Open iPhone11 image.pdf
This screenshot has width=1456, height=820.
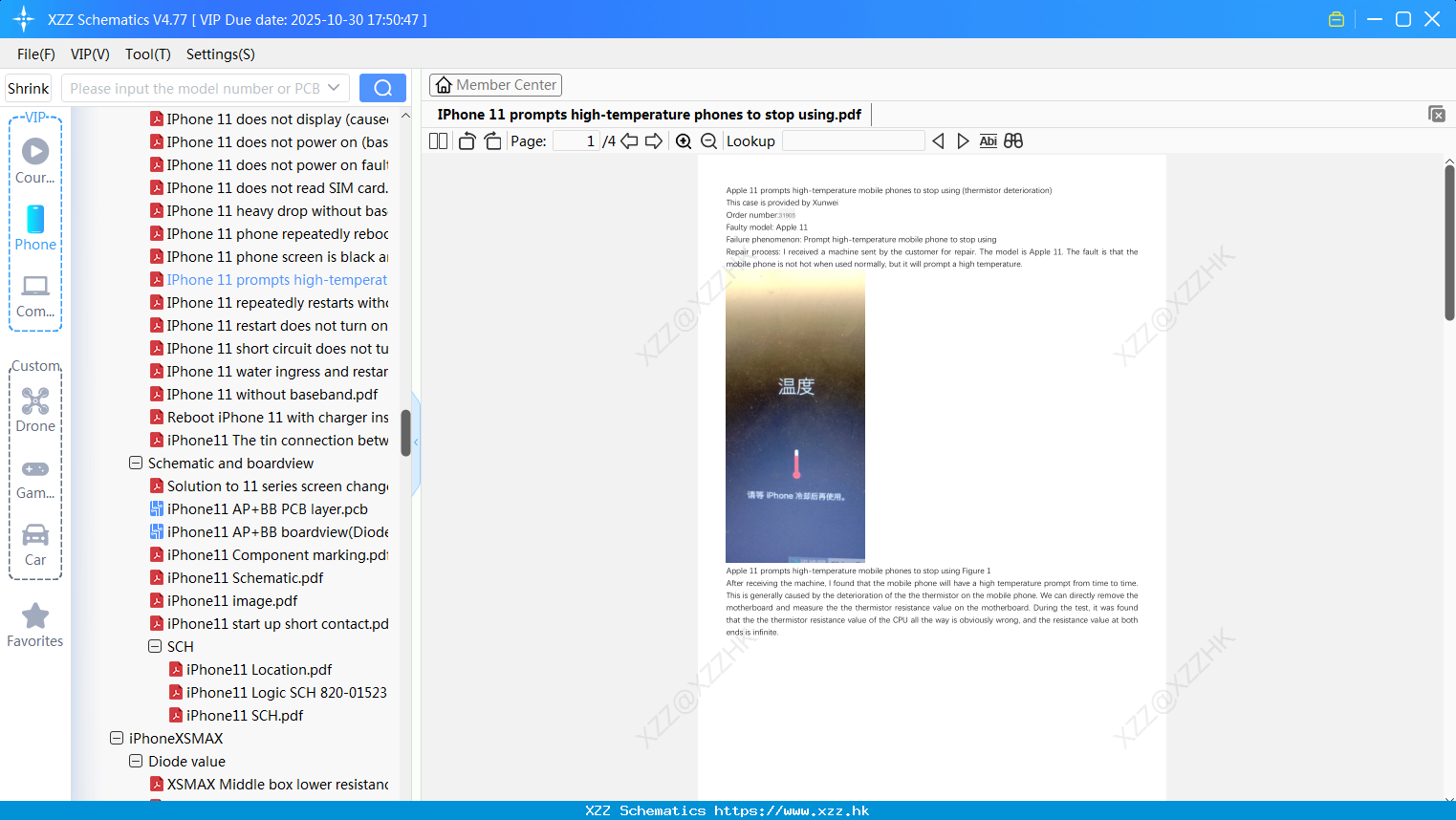click(224, 601)
